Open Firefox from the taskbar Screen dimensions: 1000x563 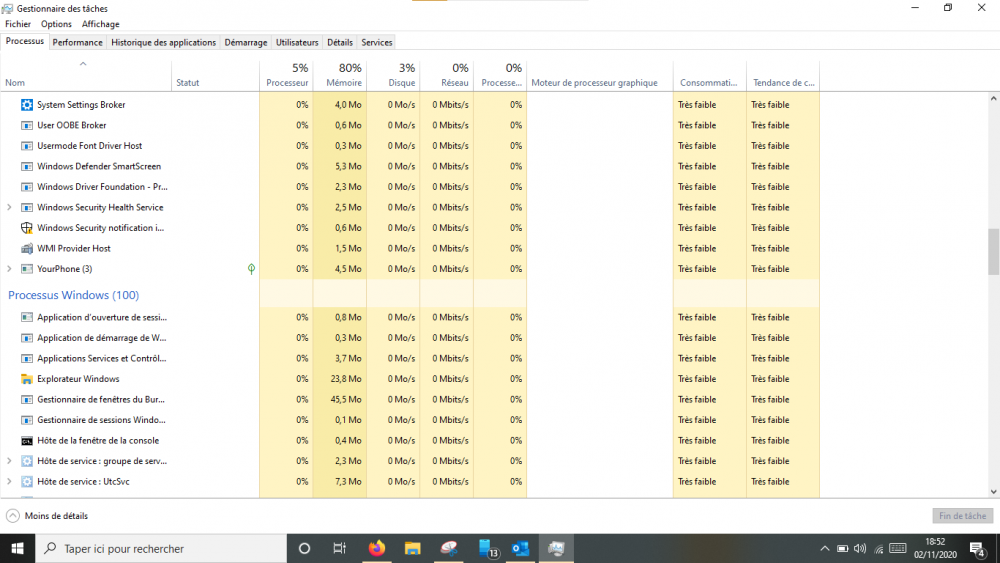pyautogui.click(x=377, y=548)
